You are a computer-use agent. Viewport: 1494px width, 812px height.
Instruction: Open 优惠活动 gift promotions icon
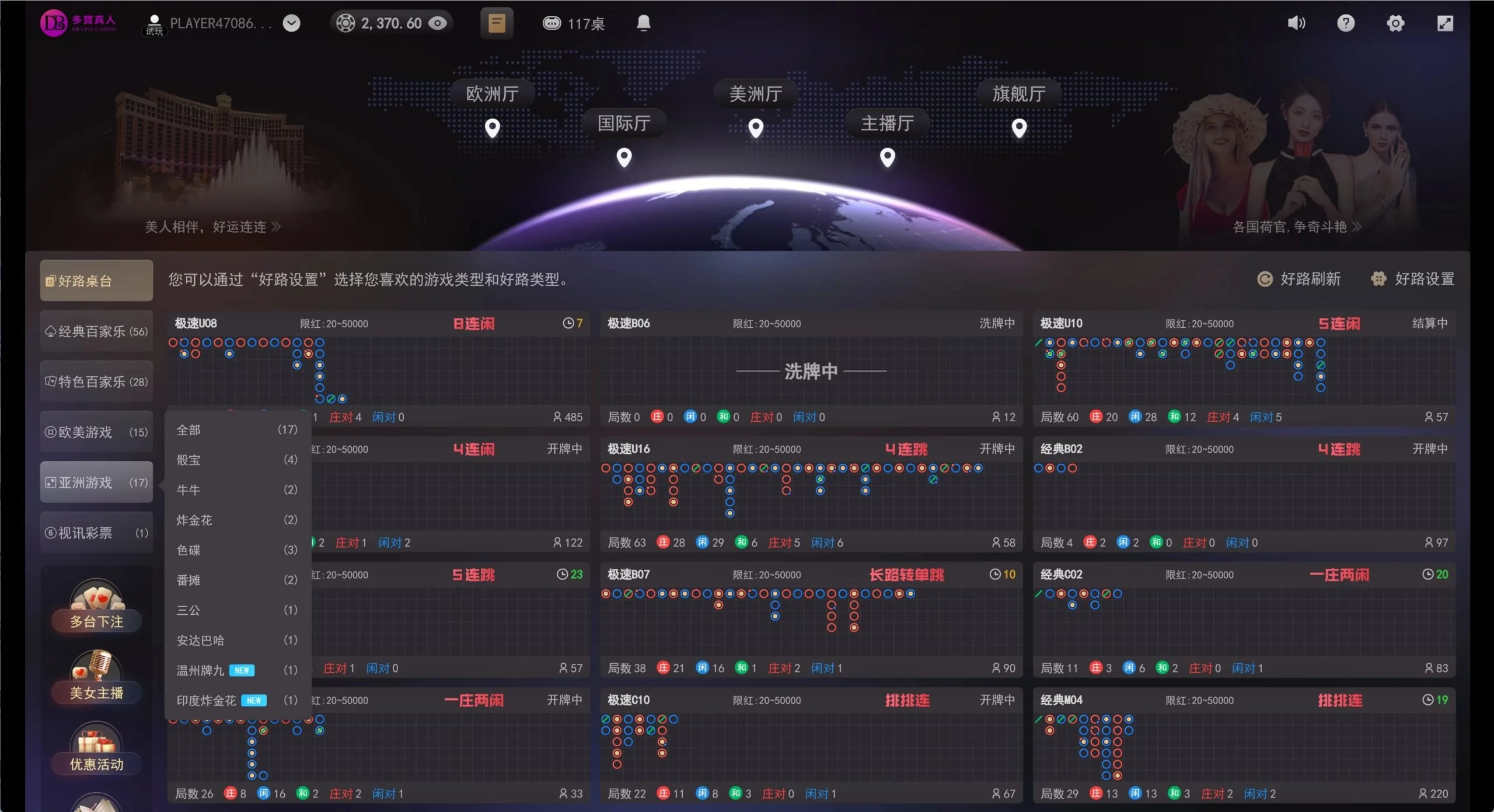[x=96, y=748]
